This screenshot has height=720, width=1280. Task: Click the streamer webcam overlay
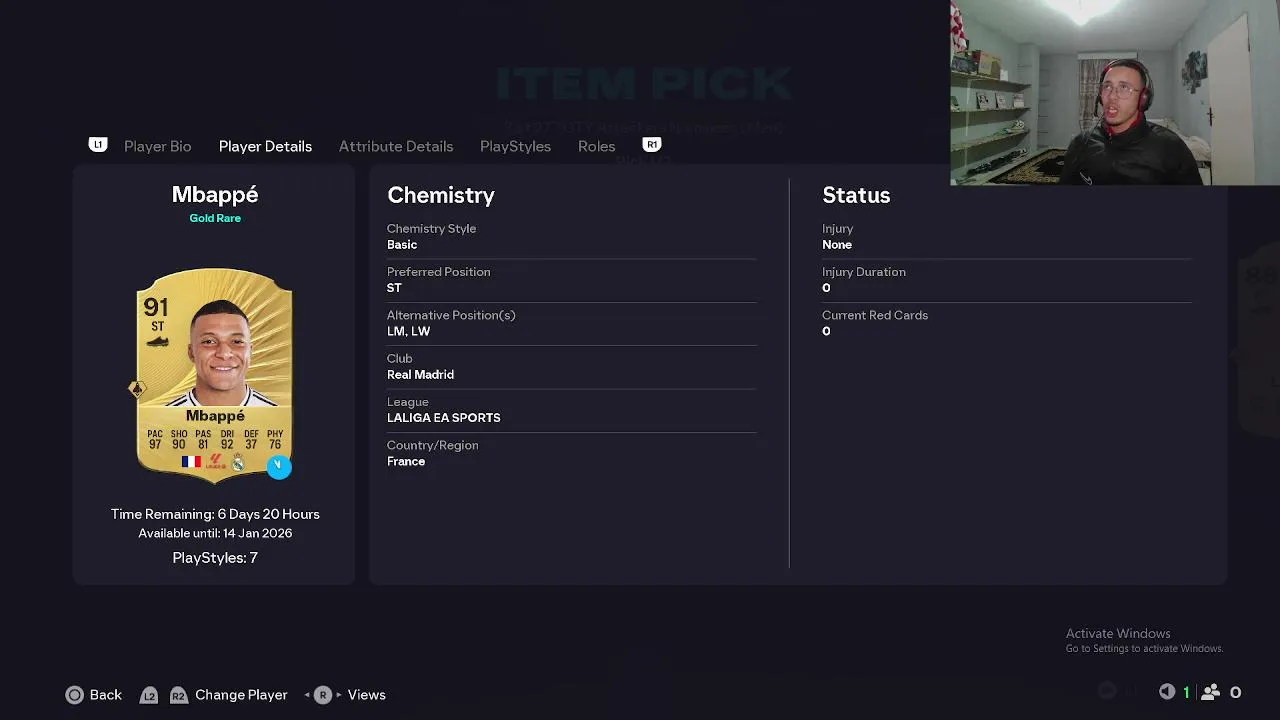[1115, 92]
